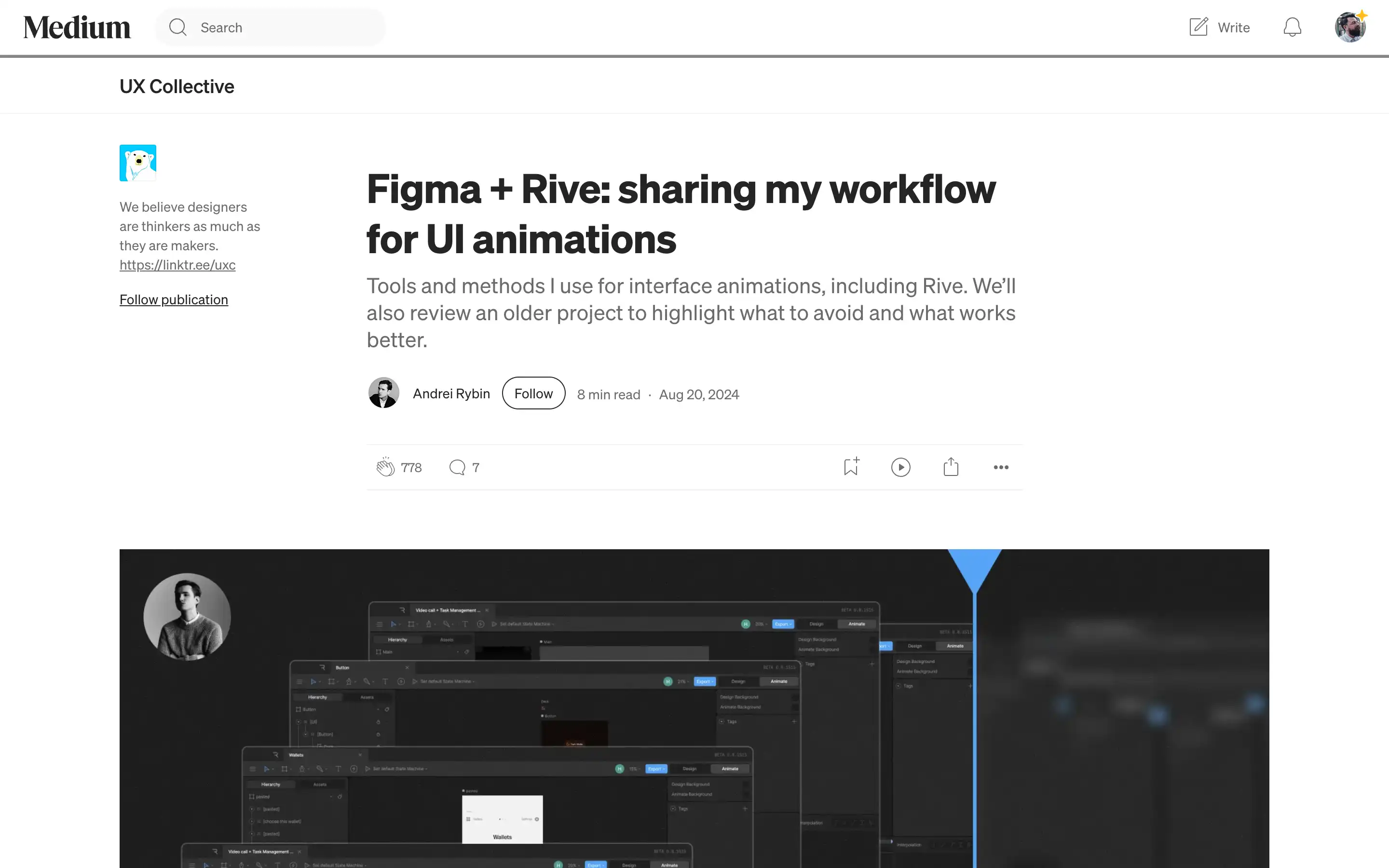The height and width of the screenshot is (868, 1389).
Task: Open the more options ellipsis menu
Action: click(1000, 467)
